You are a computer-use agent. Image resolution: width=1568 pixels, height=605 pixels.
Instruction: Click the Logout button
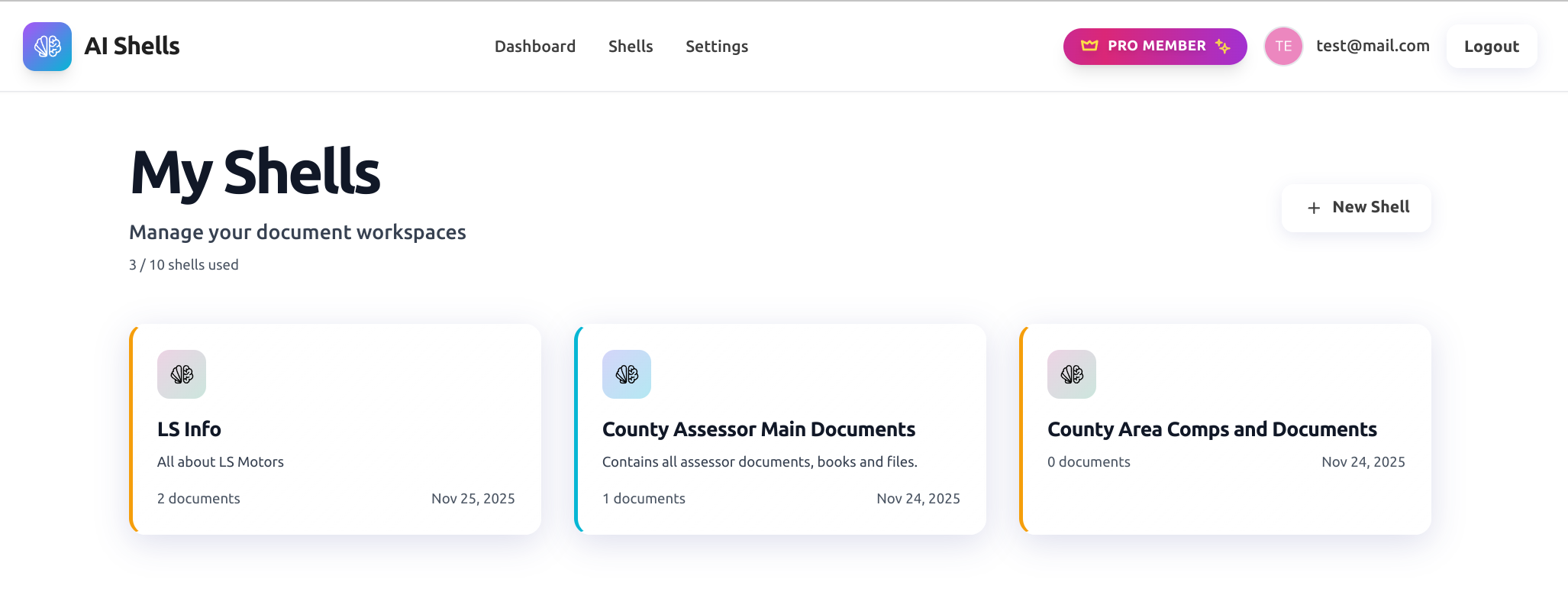(x=1492, y=47)
